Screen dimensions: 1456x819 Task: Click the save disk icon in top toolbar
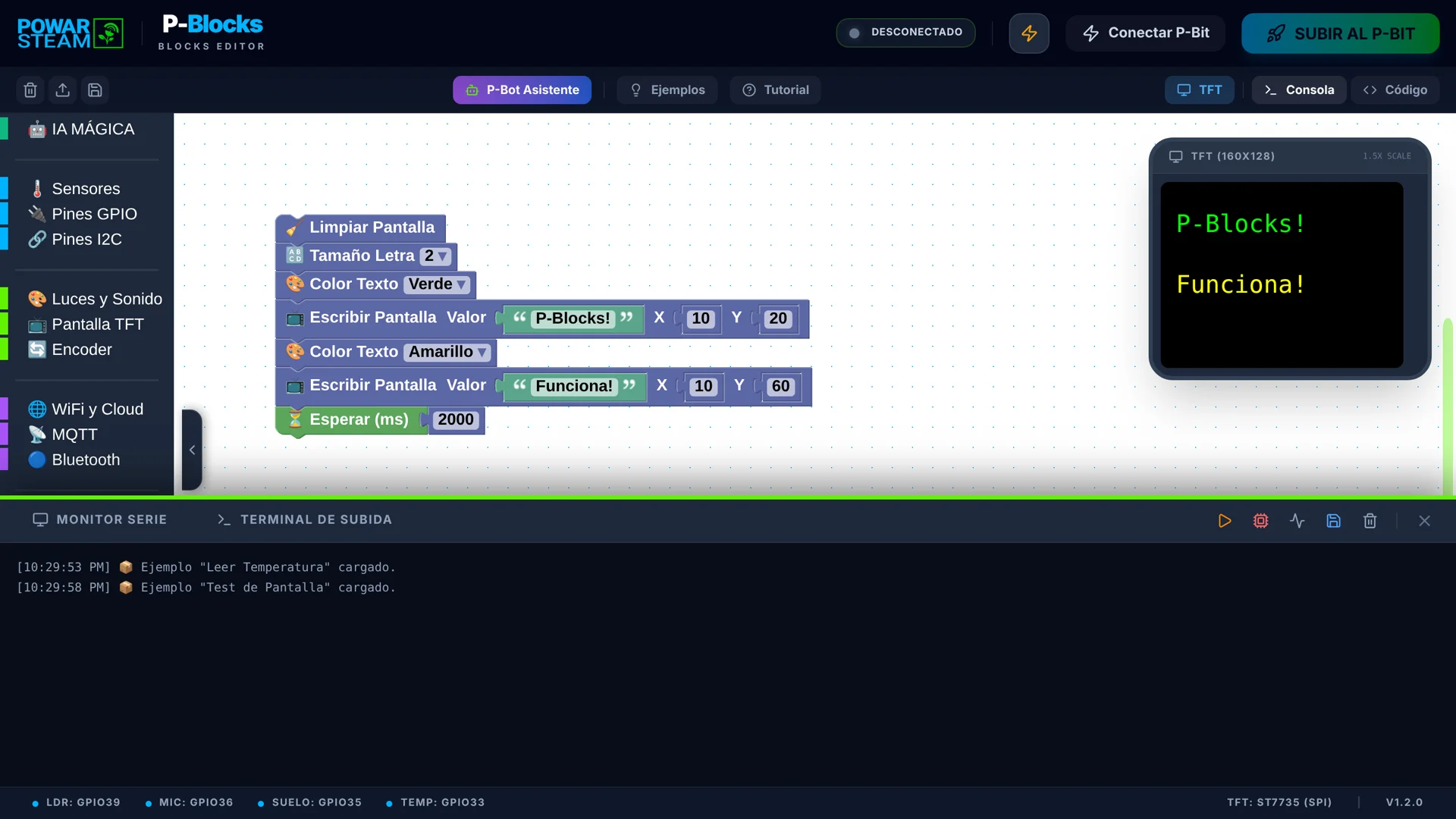[x=95, y=90]
